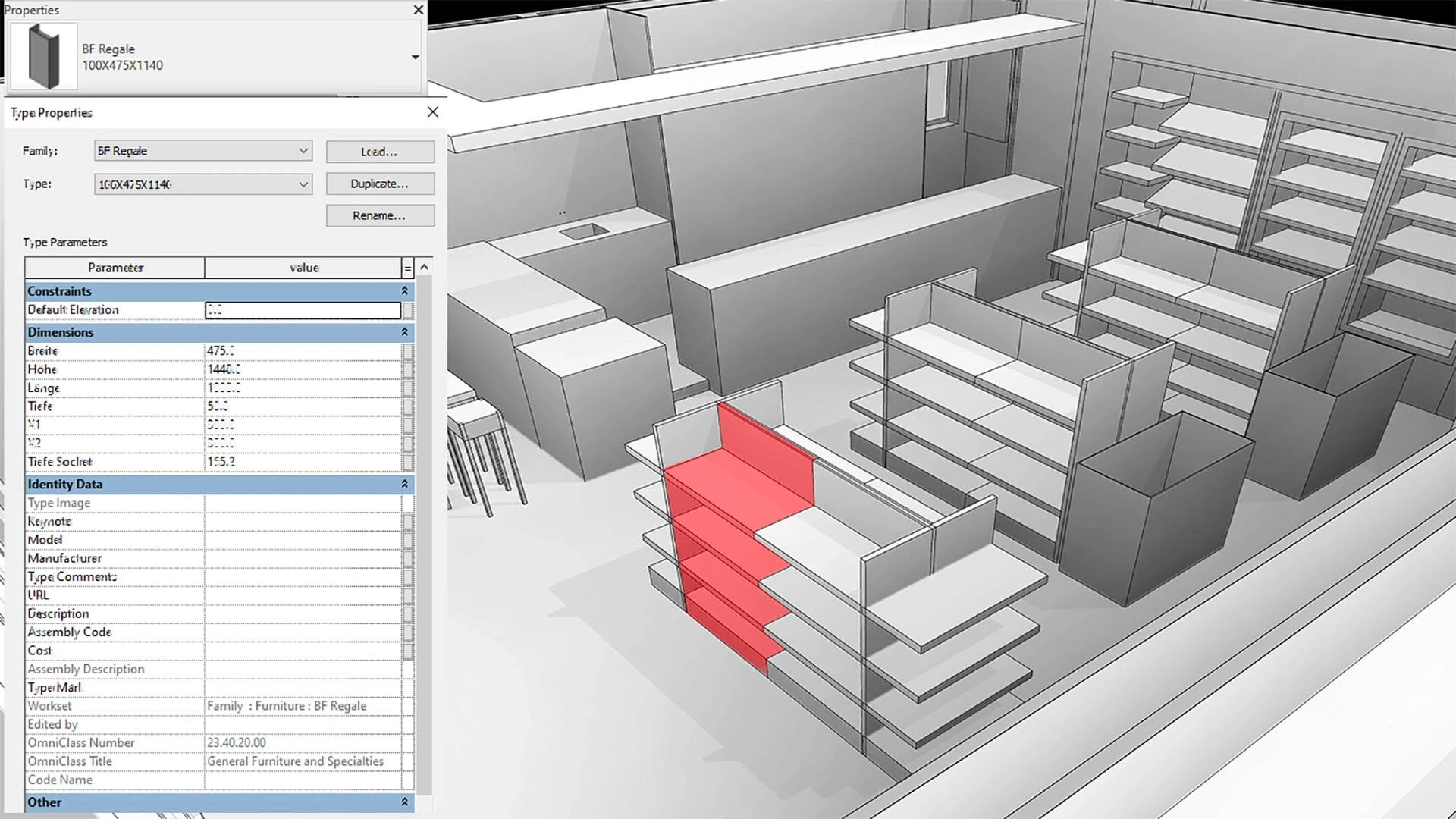
Task: Click the Duplicate button
Action: (x=379, y=184)
